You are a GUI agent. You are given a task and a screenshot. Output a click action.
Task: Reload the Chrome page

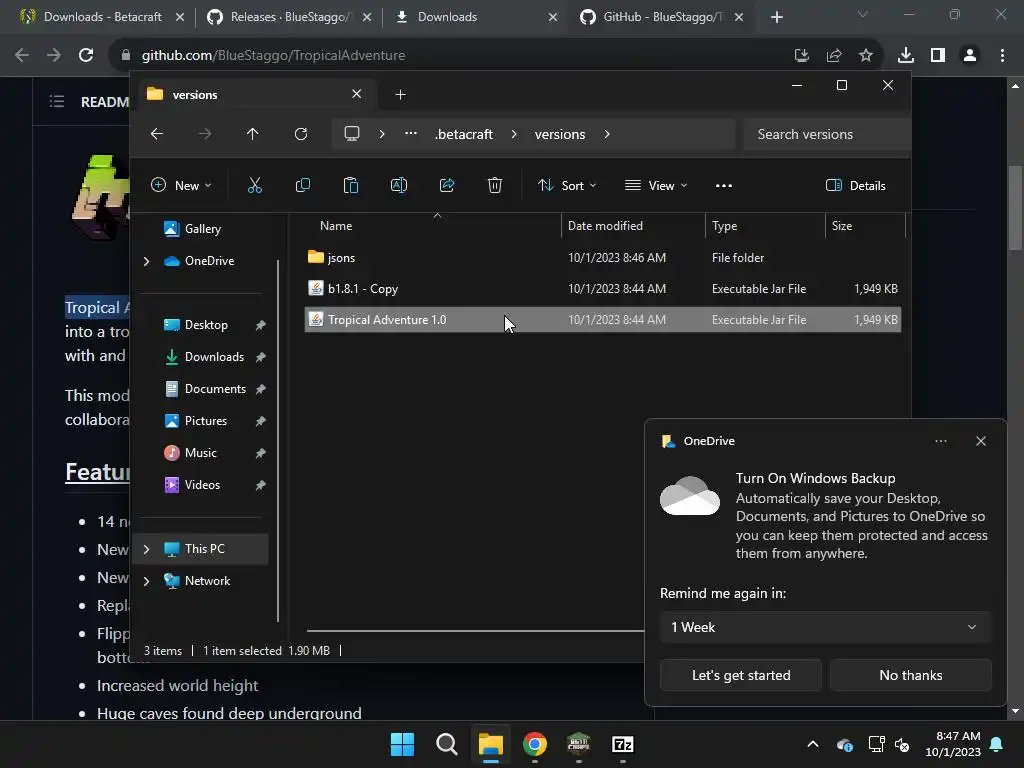86,55
